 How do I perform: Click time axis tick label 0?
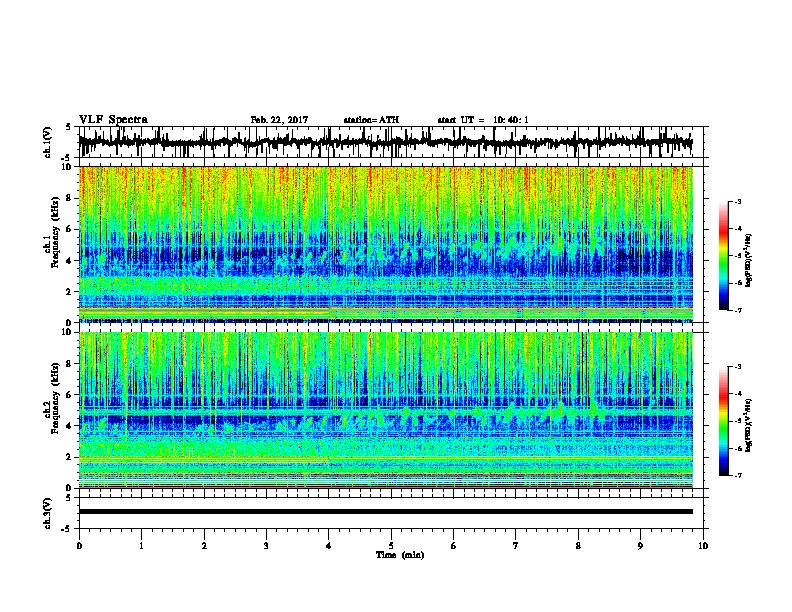click(x=79, y=546)
